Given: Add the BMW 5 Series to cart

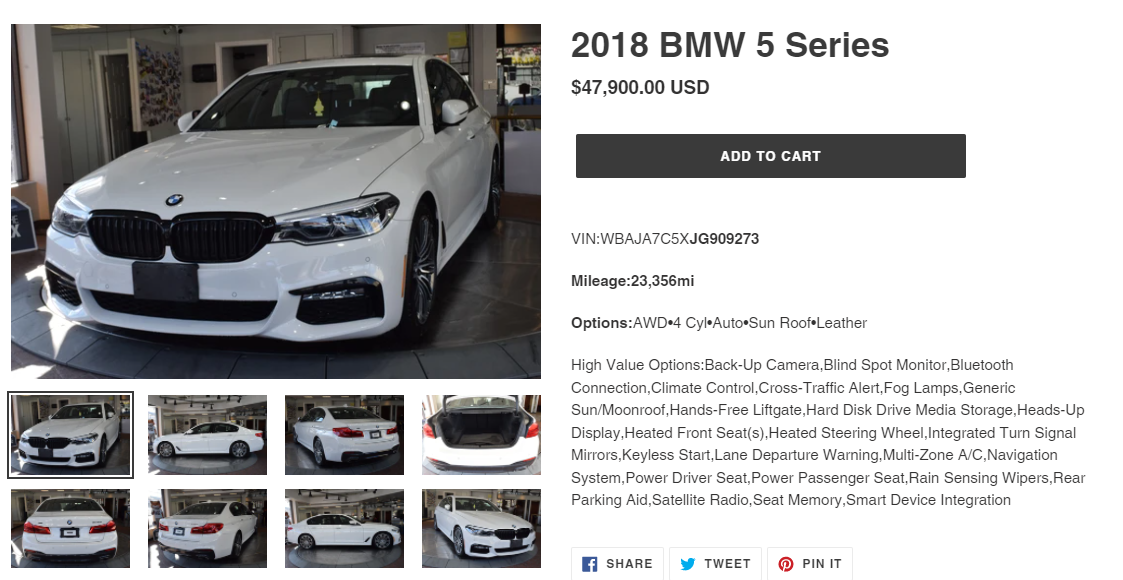Looking at the screenshot, I should click(771, 156).
